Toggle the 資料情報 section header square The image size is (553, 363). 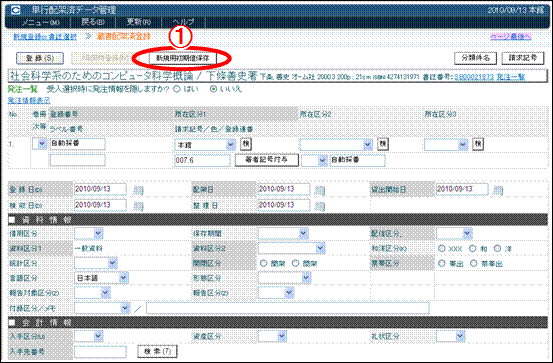click(12, 220)
